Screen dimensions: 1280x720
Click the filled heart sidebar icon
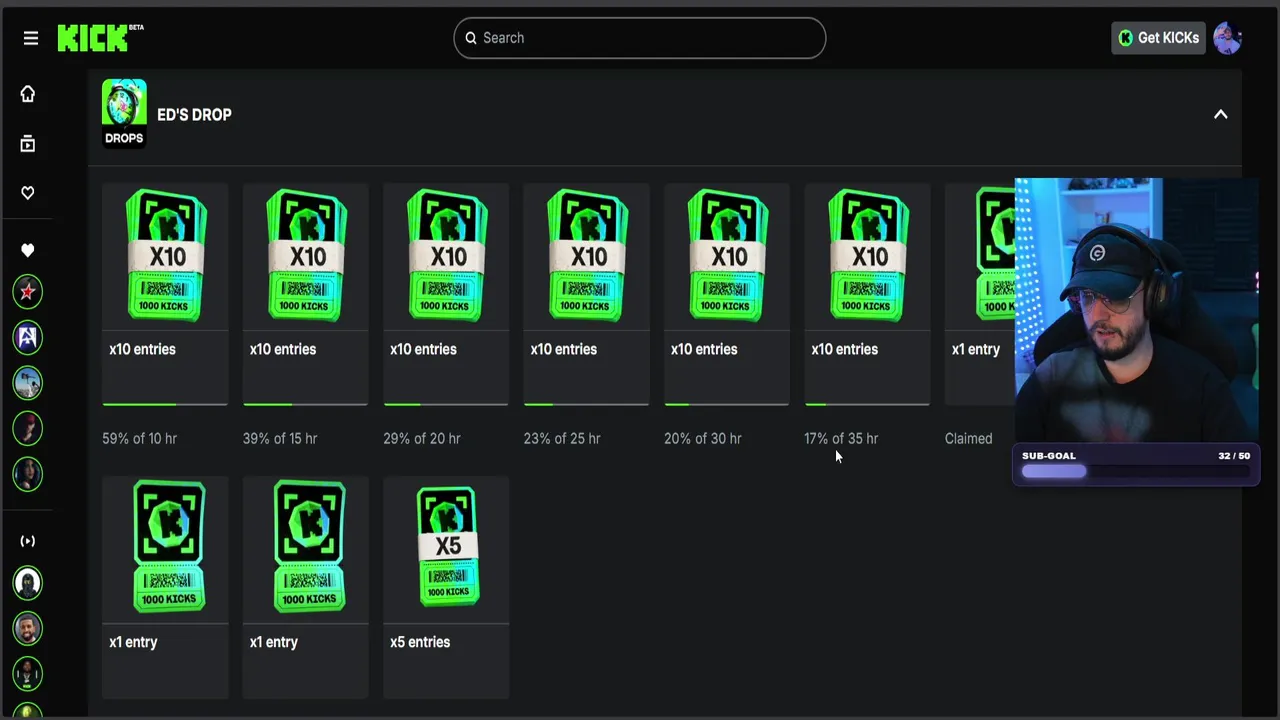(x=28, y=250)
